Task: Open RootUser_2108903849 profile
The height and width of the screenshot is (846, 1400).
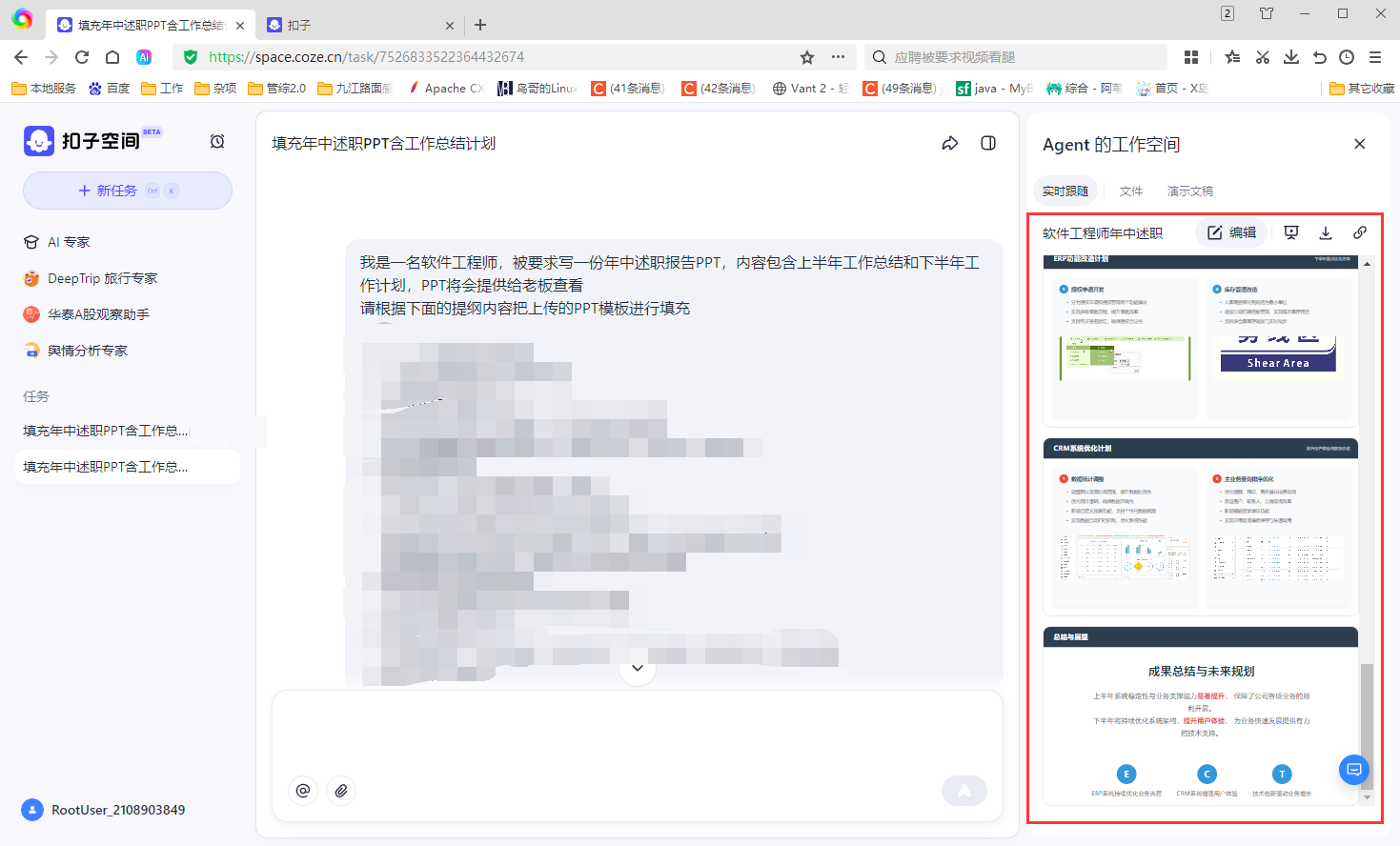Action: tap(103, 810)
